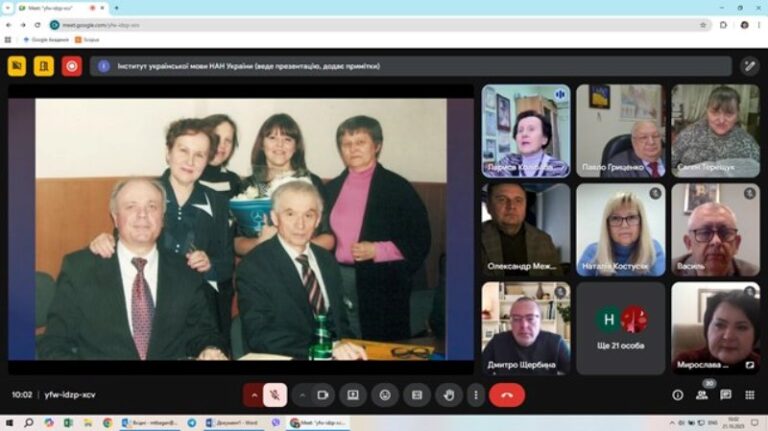768x431 pixels.
Task: Show the participants list panel
Action: coord(702,395)
